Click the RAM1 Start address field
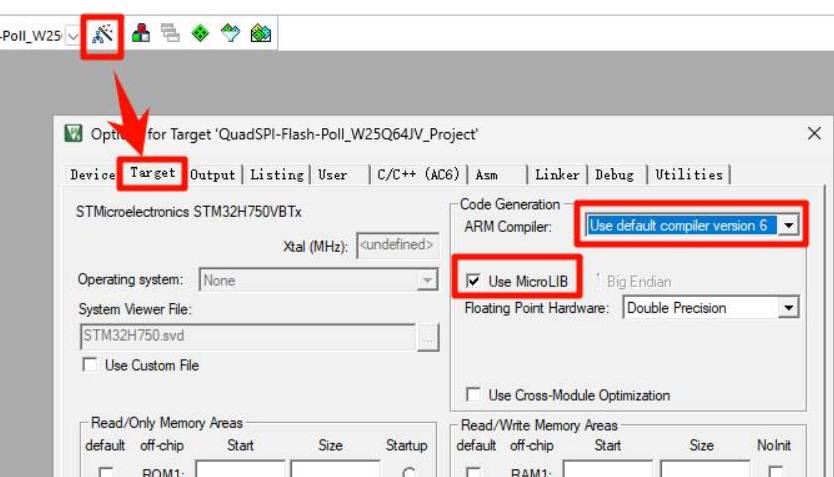Screen dimensions: 834x477 click(608, 470)
